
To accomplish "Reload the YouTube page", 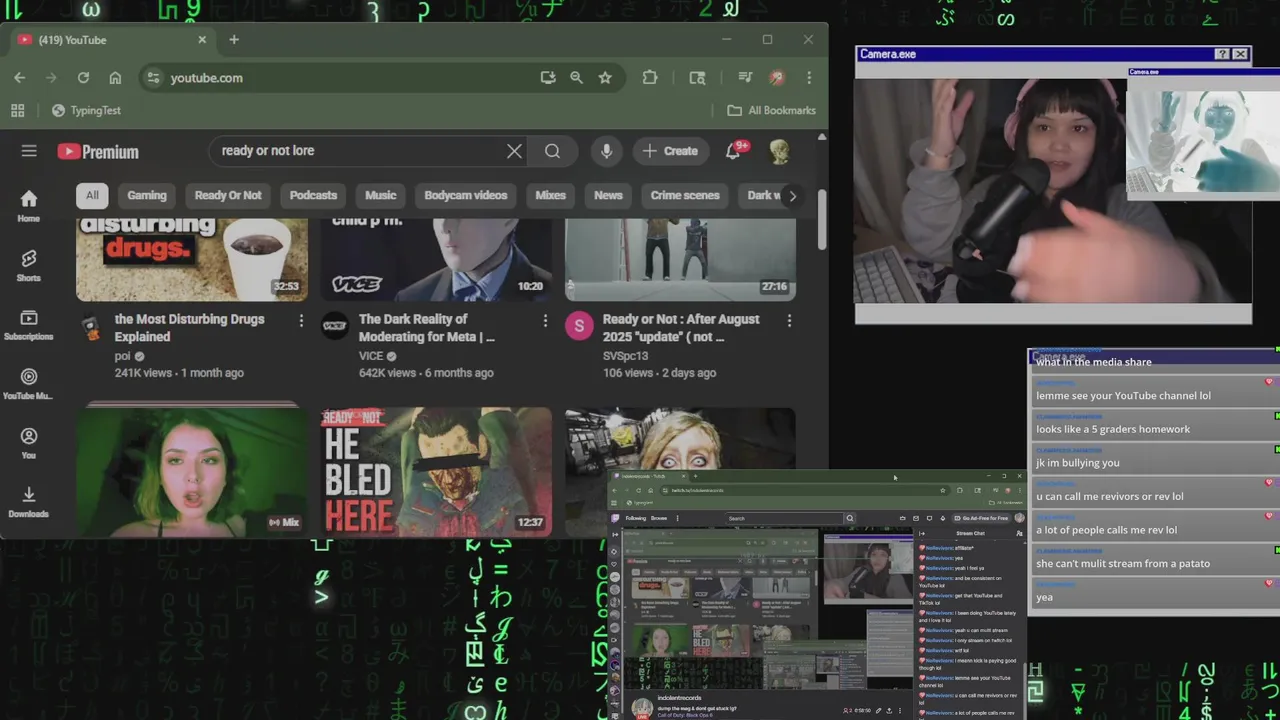I will point(83,78).
